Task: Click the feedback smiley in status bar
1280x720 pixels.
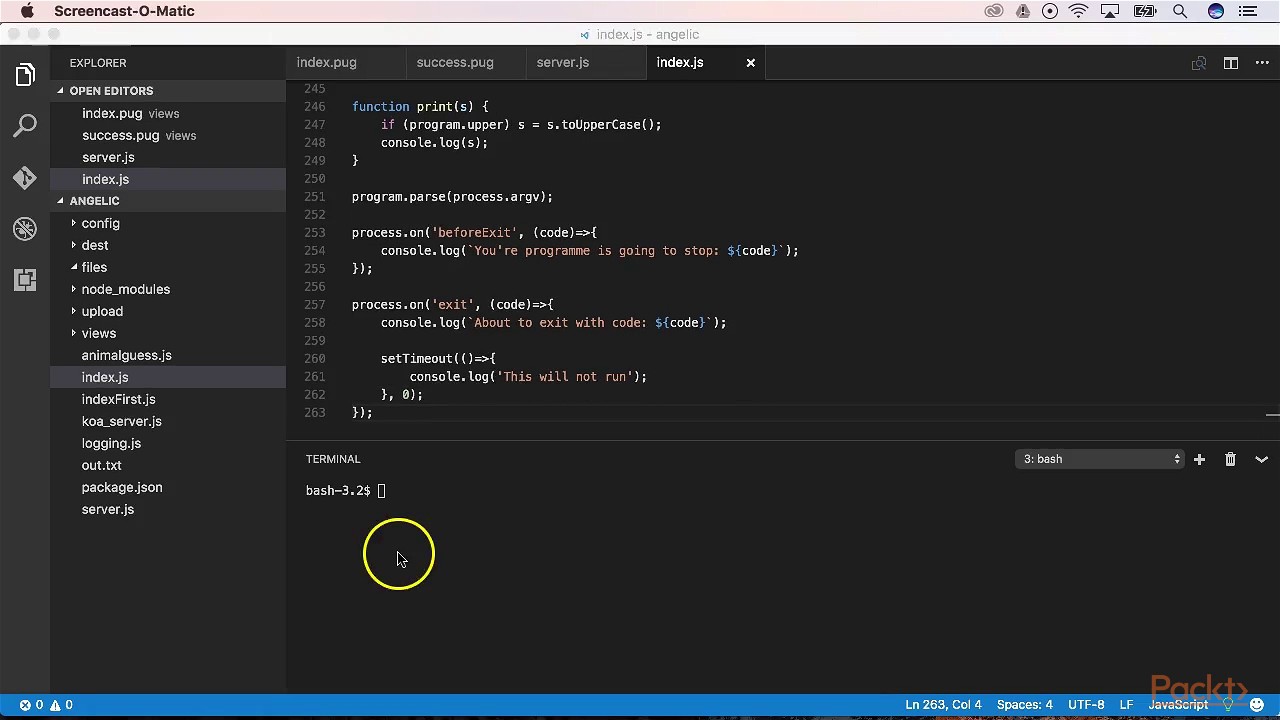Action: click(x=1257, y=705)
